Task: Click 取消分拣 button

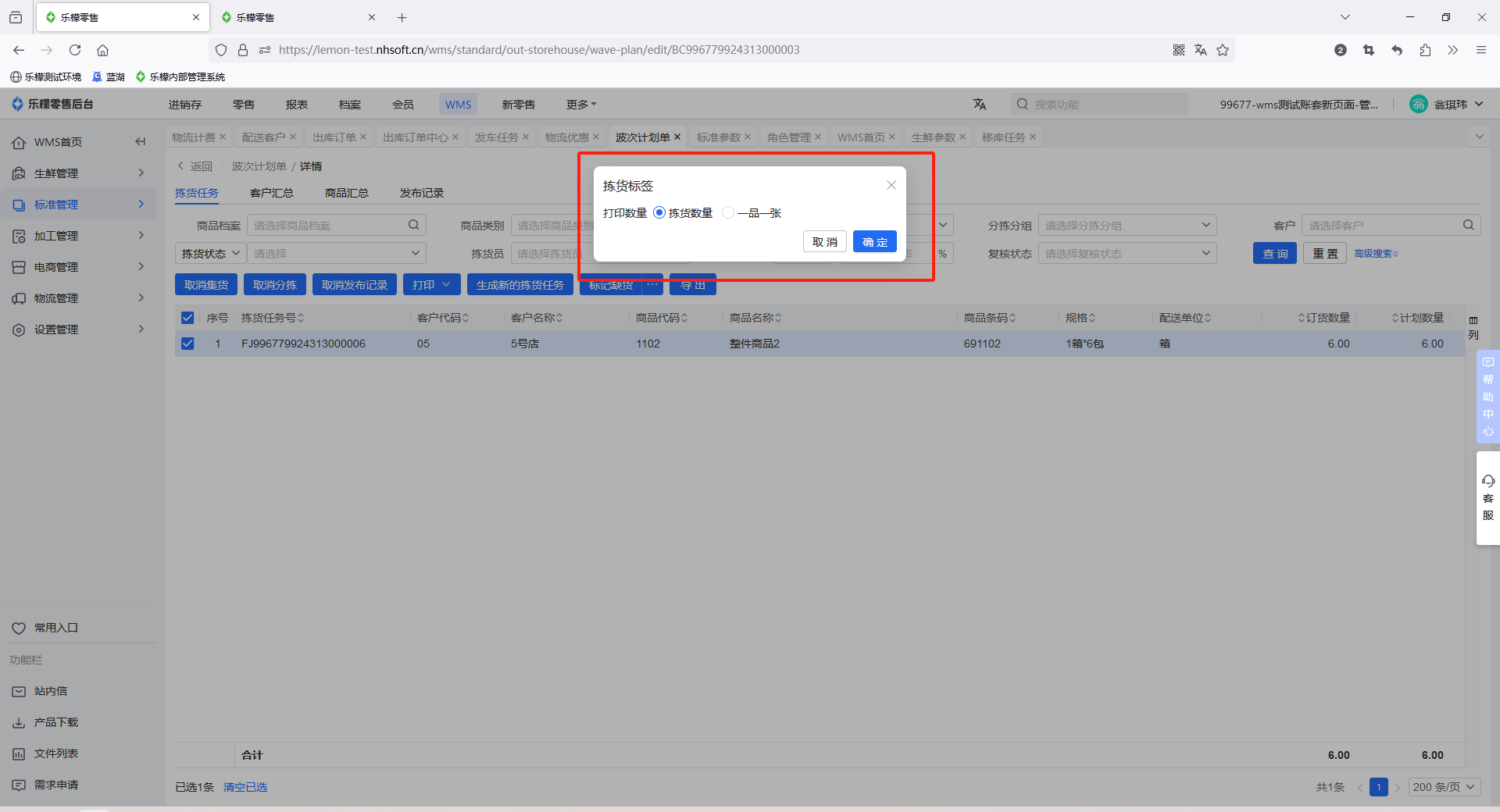Action: click(x=275, y=285)
